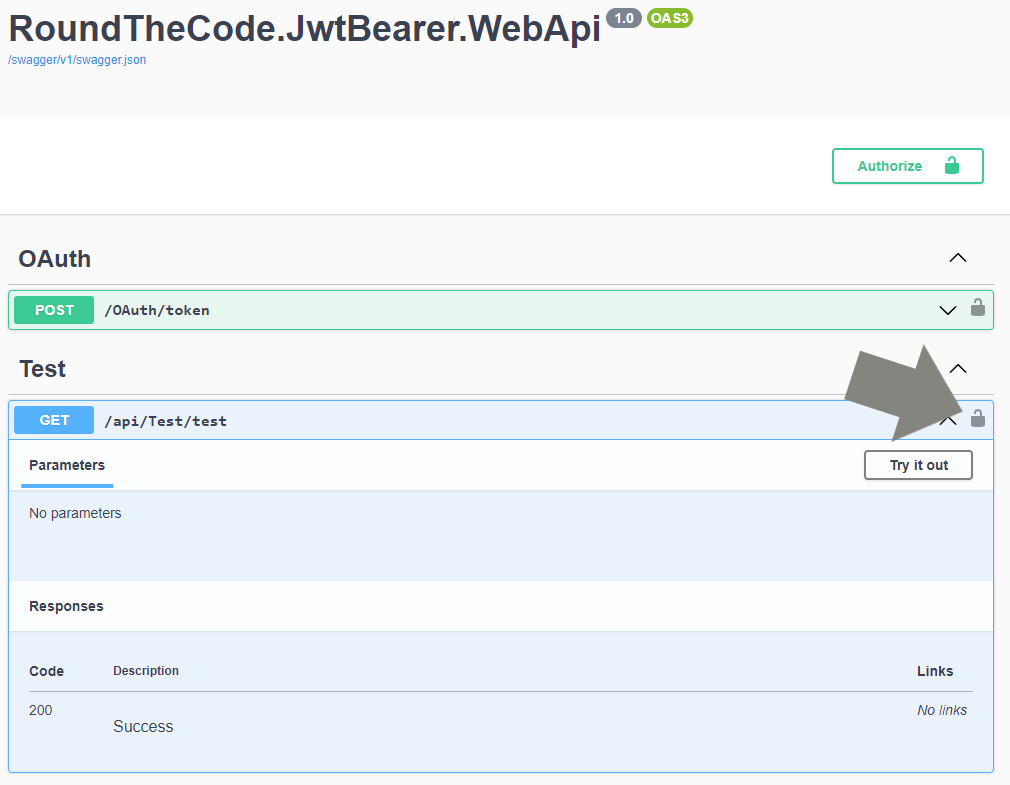Click the /OAuth/token path text

157,310
